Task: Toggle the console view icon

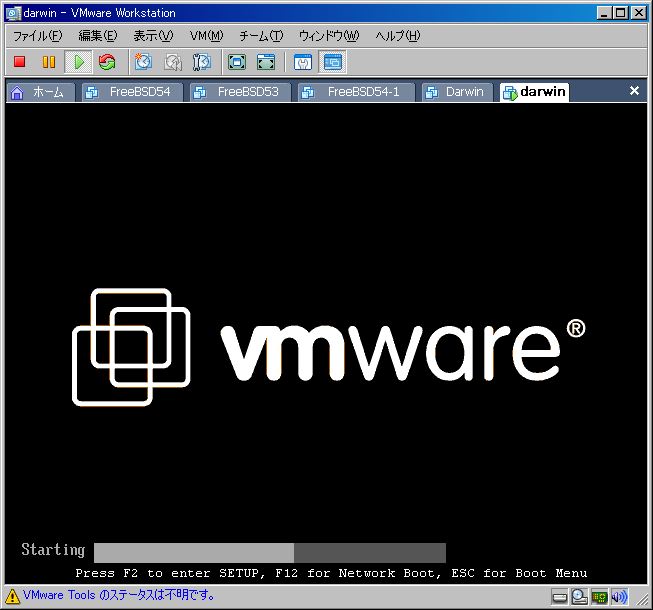Action: (x=332, y=62)
